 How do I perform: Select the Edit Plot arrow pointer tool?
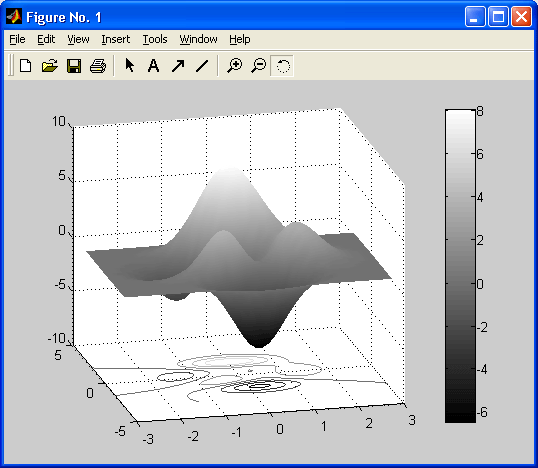(x=129, y=65)
